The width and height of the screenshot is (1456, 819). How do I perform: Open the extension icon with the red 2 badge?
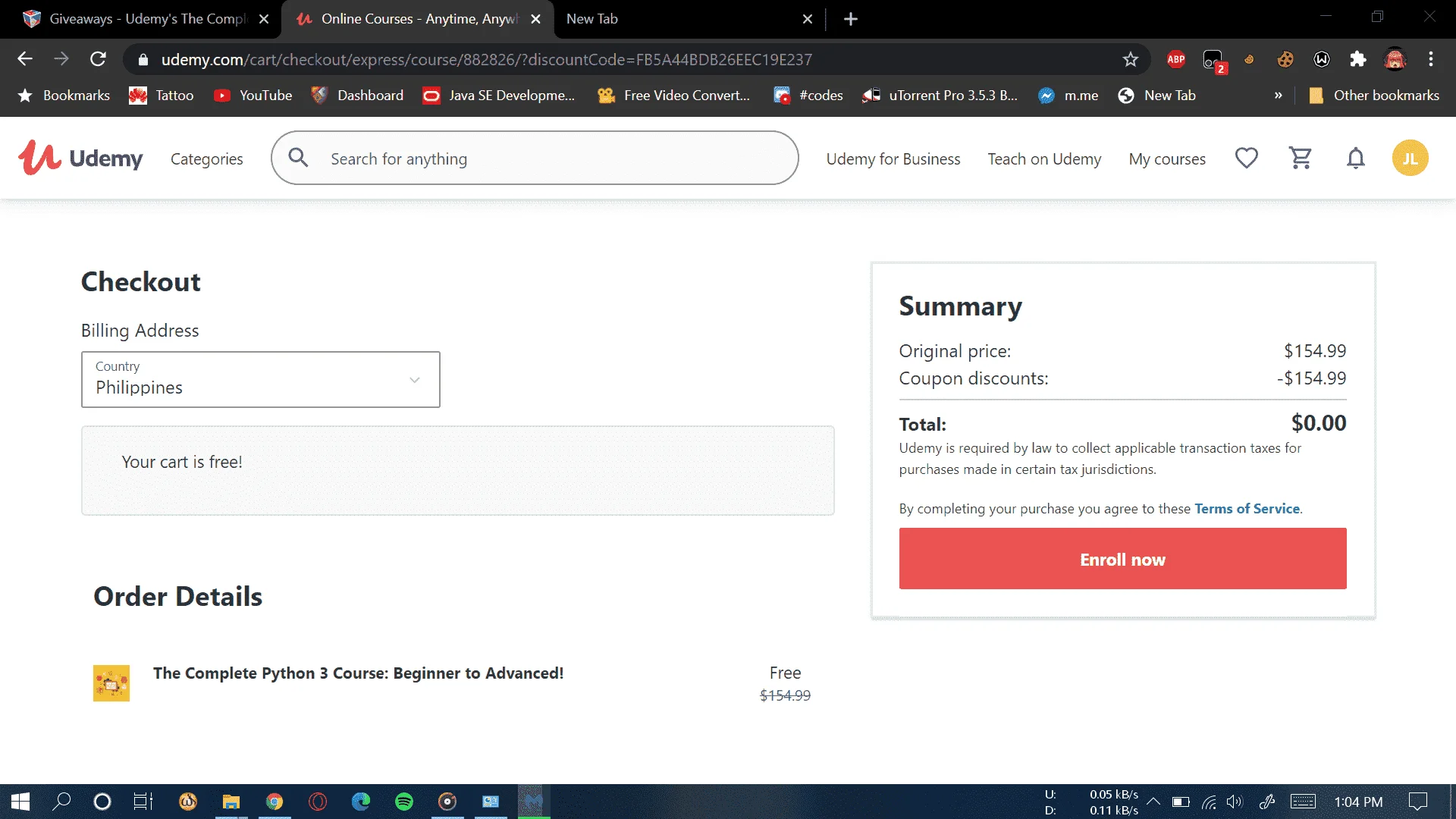tap(1213, 60)
